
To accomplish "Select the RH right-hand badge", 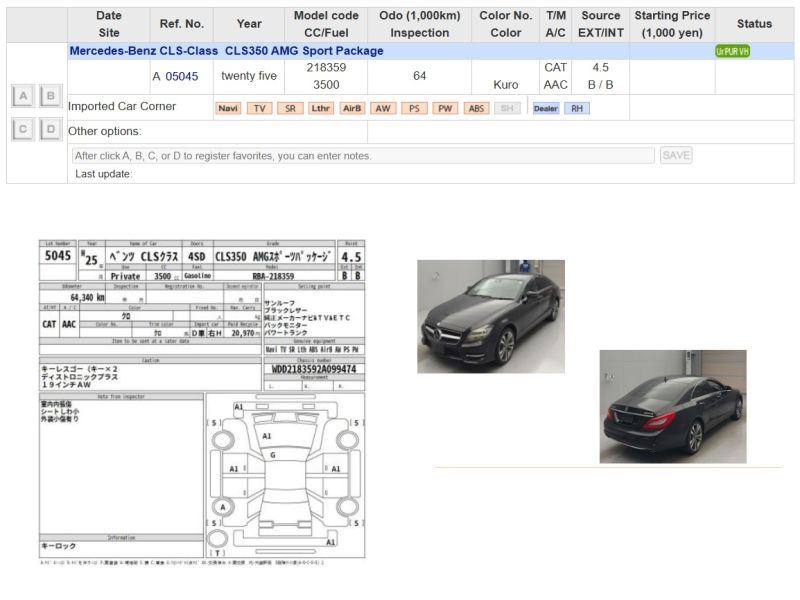I will point(577,108).
